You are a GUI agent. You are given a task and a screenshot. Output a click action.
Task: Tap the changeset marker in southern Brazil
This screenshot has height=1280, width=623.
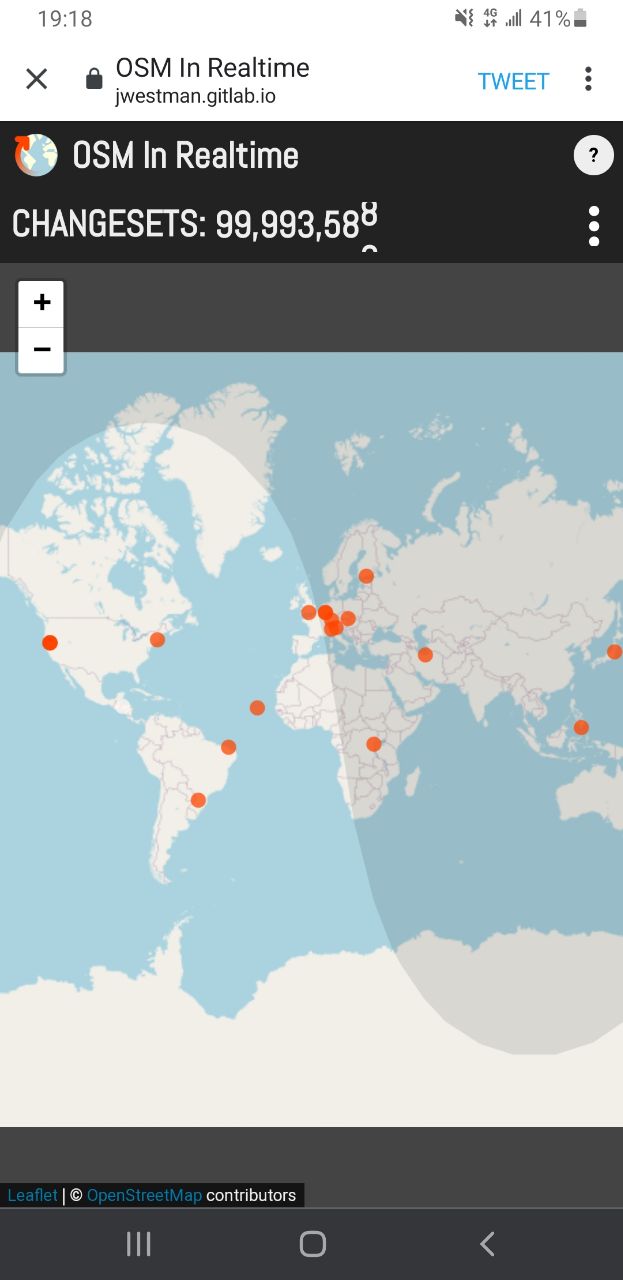tap(198, 800)
